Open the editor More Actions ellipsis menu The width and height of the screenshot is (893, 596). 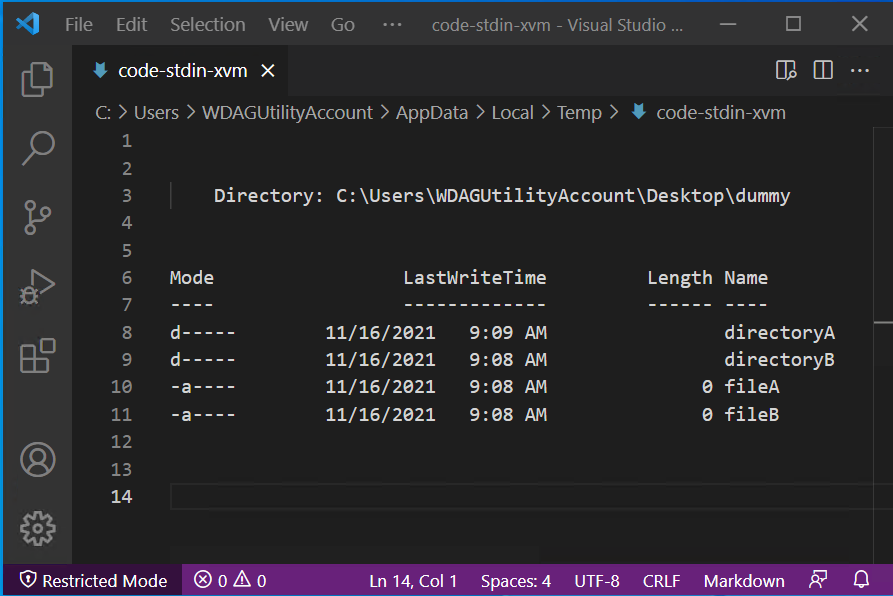858,70
